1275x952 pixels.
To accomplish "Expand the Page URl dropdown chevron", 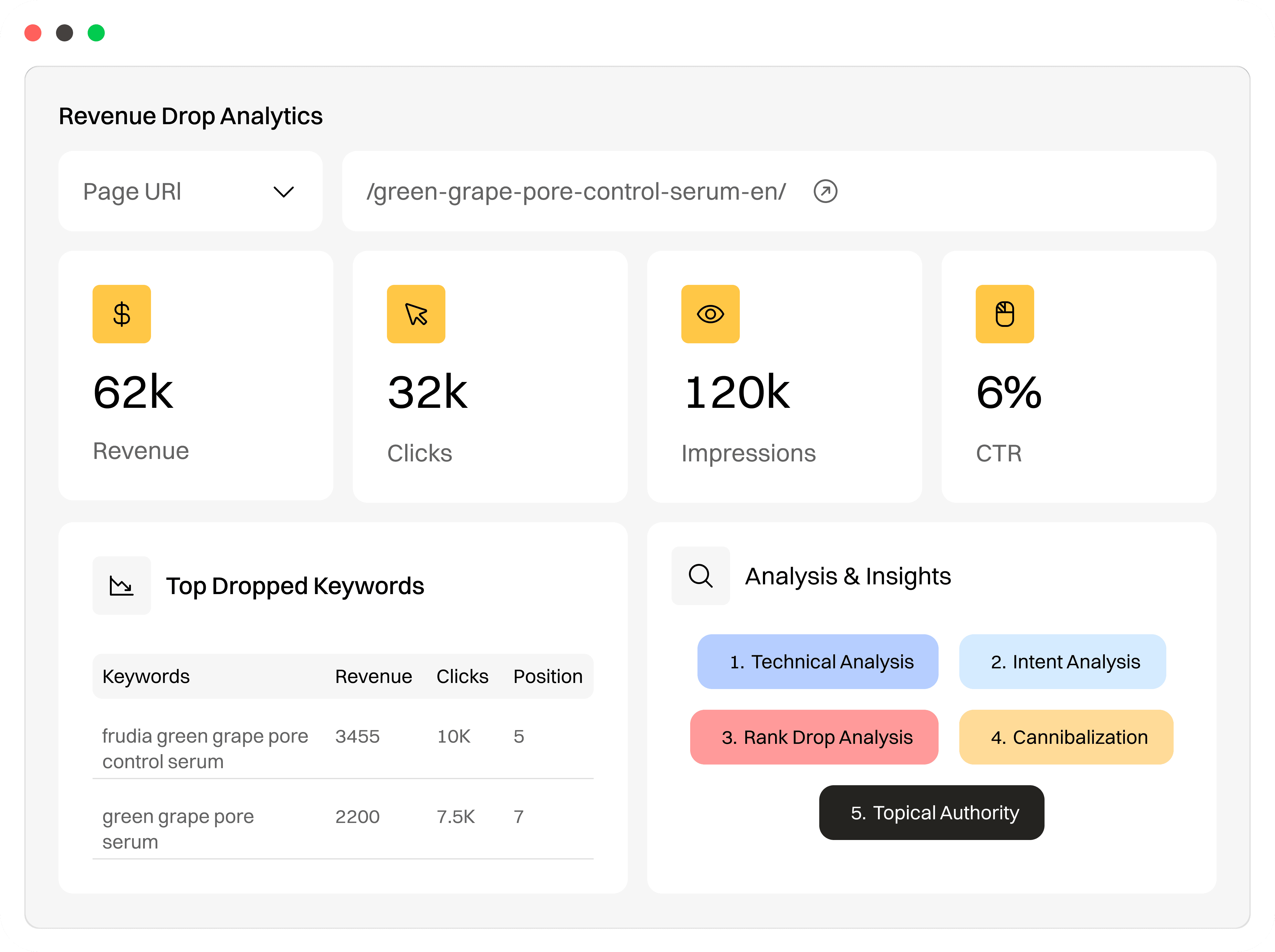I will 284,192.
